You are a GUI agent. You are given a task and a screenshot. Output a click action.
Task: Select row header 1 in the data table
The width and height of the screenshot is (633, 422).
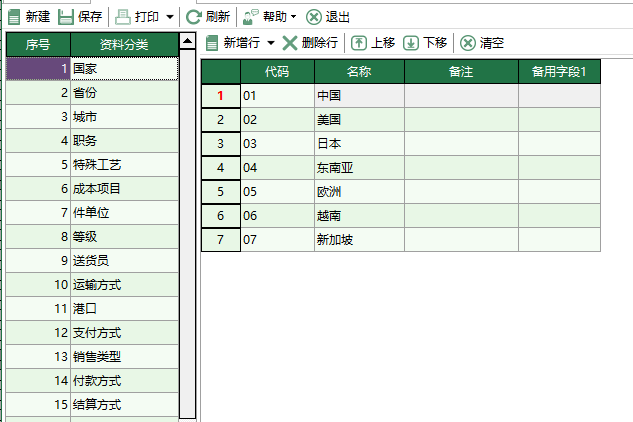[220, 96]
